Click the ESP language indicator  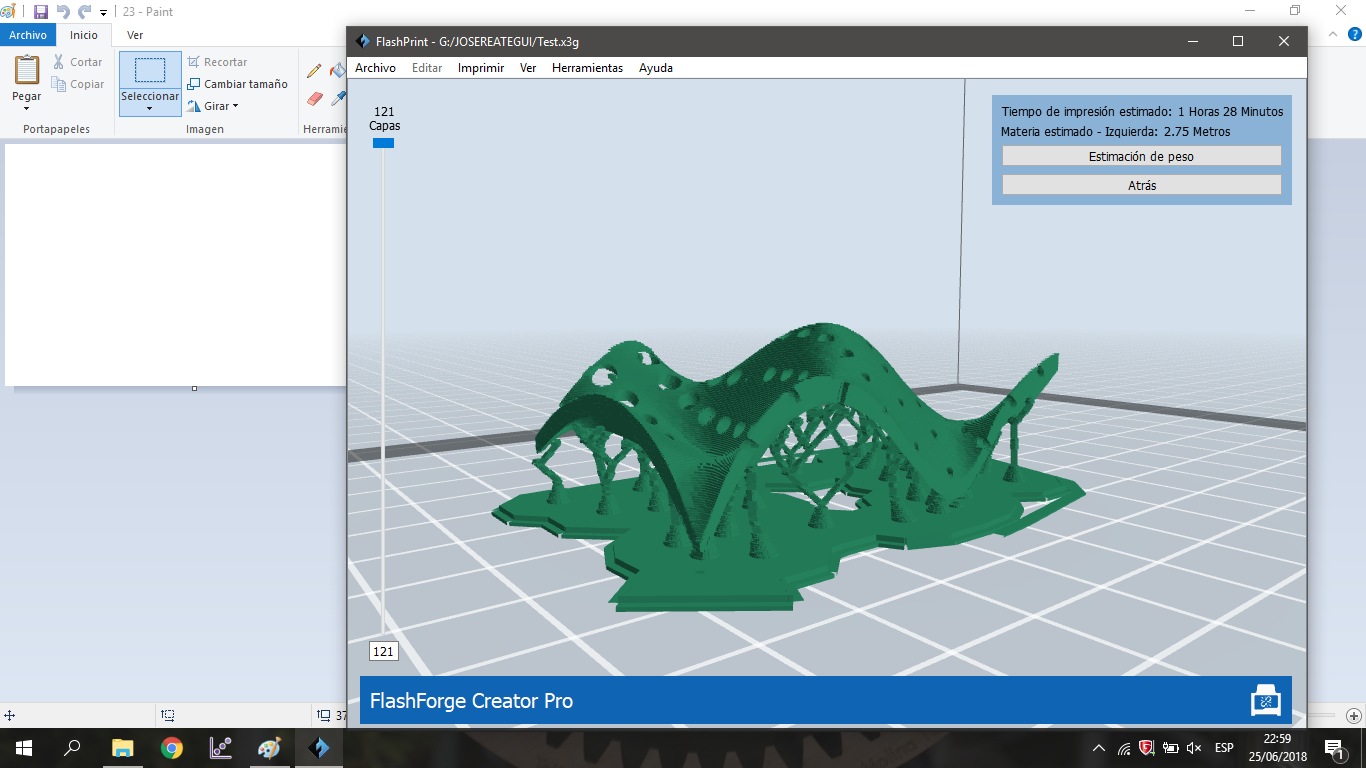click(1224, 748)
